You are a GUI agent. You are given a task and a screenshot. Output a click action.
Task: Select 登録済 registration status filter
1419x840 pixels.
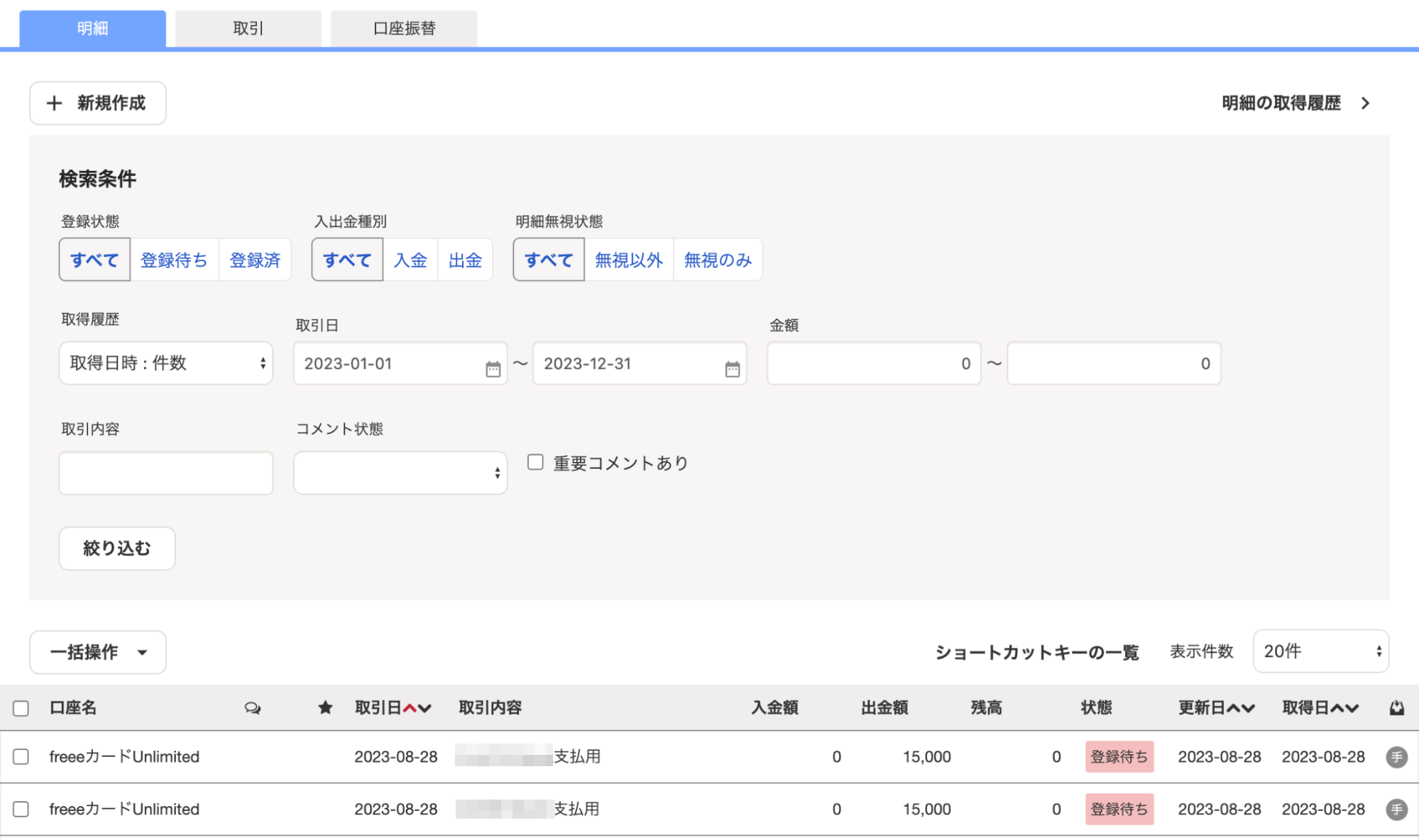pos(255,260)
